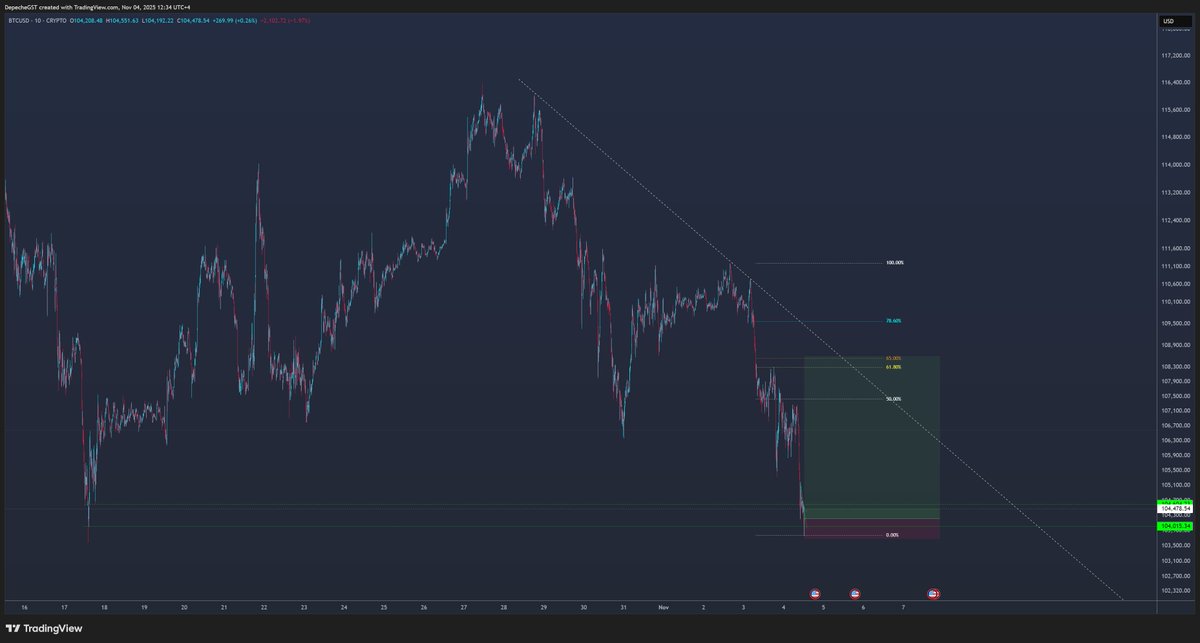Viewport: 1200px width, 643px height.
Task: Select the 50.00% Fibonacci level text
Action: [892, 397]
